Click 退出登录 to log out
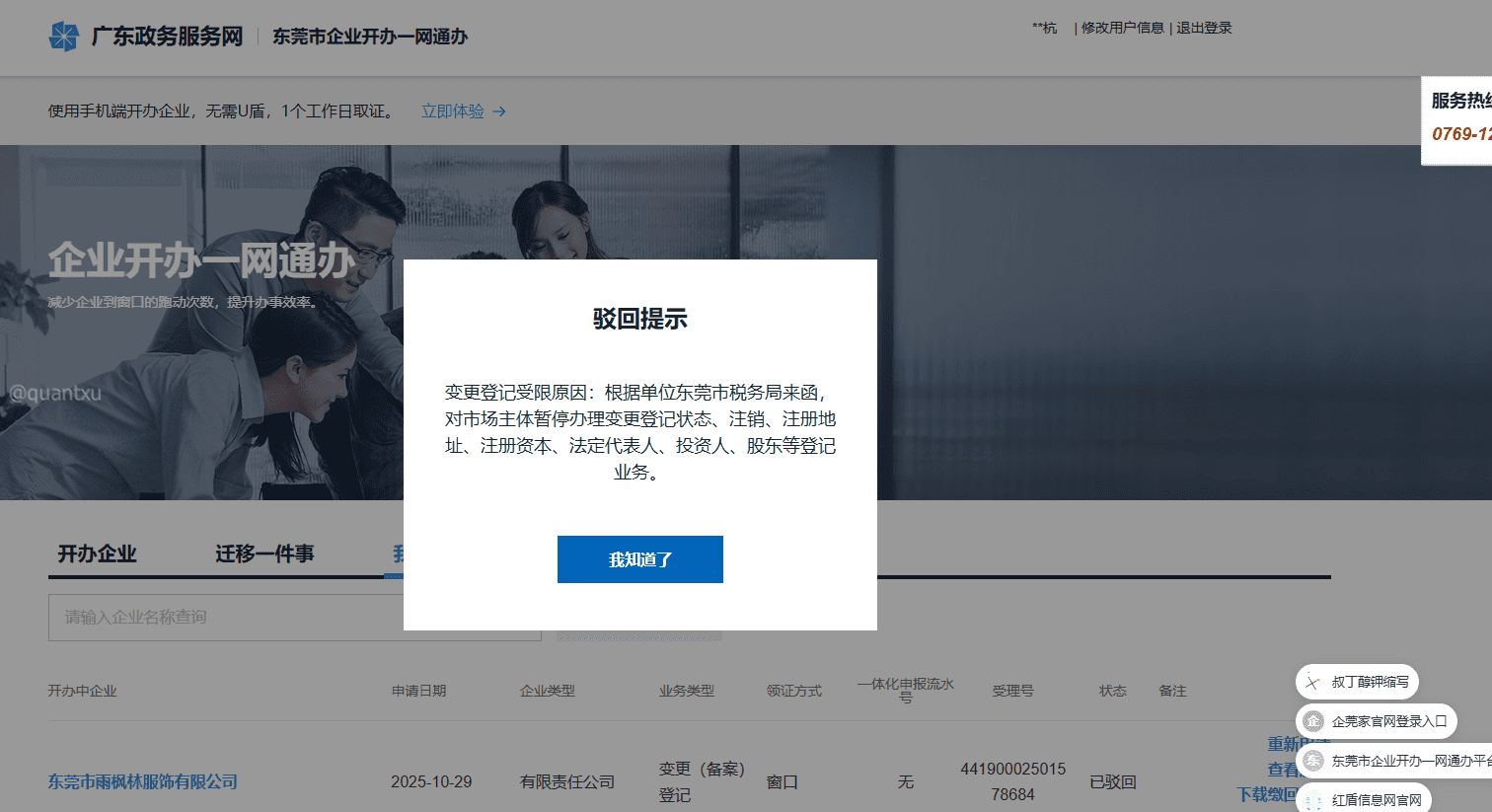This screenshot has width=1492, height=812. [1204, 28]
